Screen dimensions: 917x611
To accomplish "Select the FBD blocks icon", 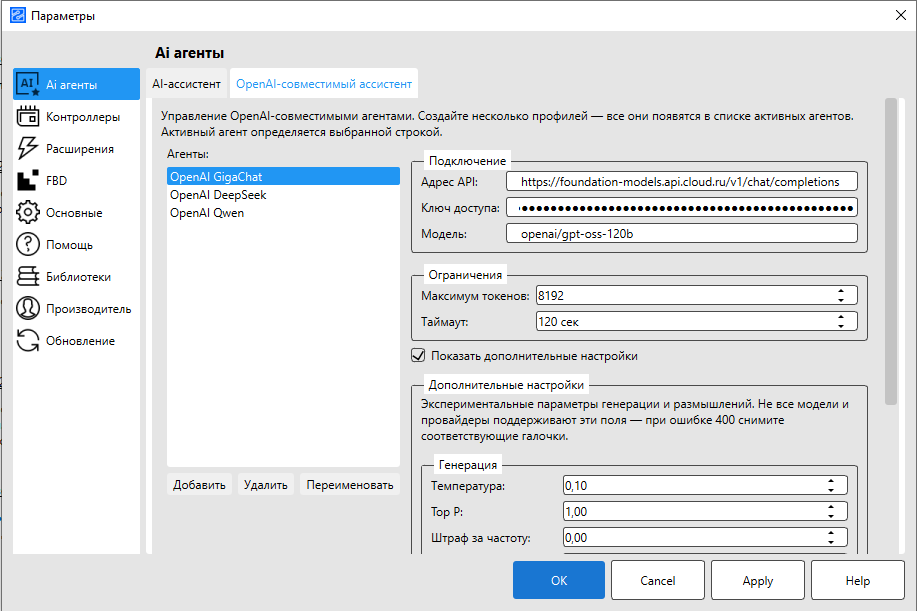I will click(27, 181).
